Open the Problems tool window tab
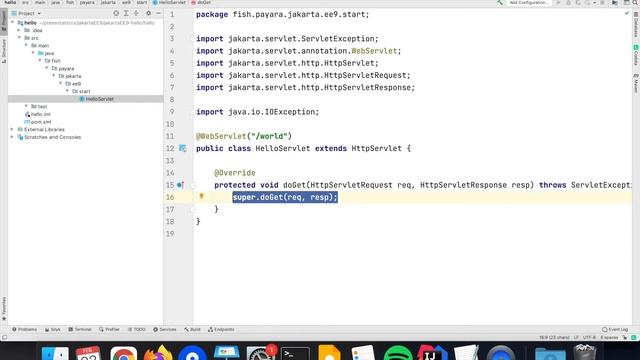Image resolution: width=640 pixels, height=360 pixels. tap(24, 329)
